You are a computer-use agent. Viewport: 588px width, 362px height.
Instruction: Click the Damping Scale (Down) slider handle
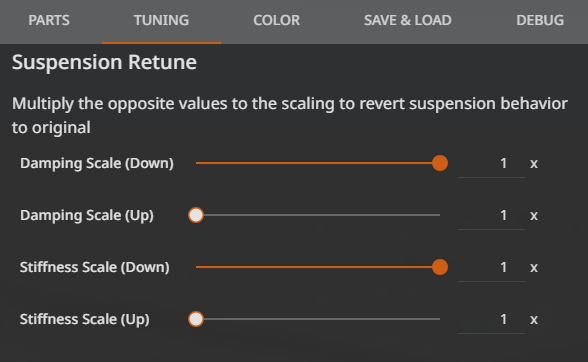(440, 163)
